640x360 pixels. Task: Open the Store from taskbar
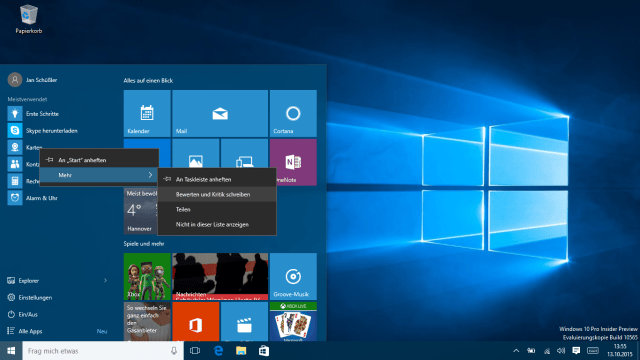pos(264,351)
